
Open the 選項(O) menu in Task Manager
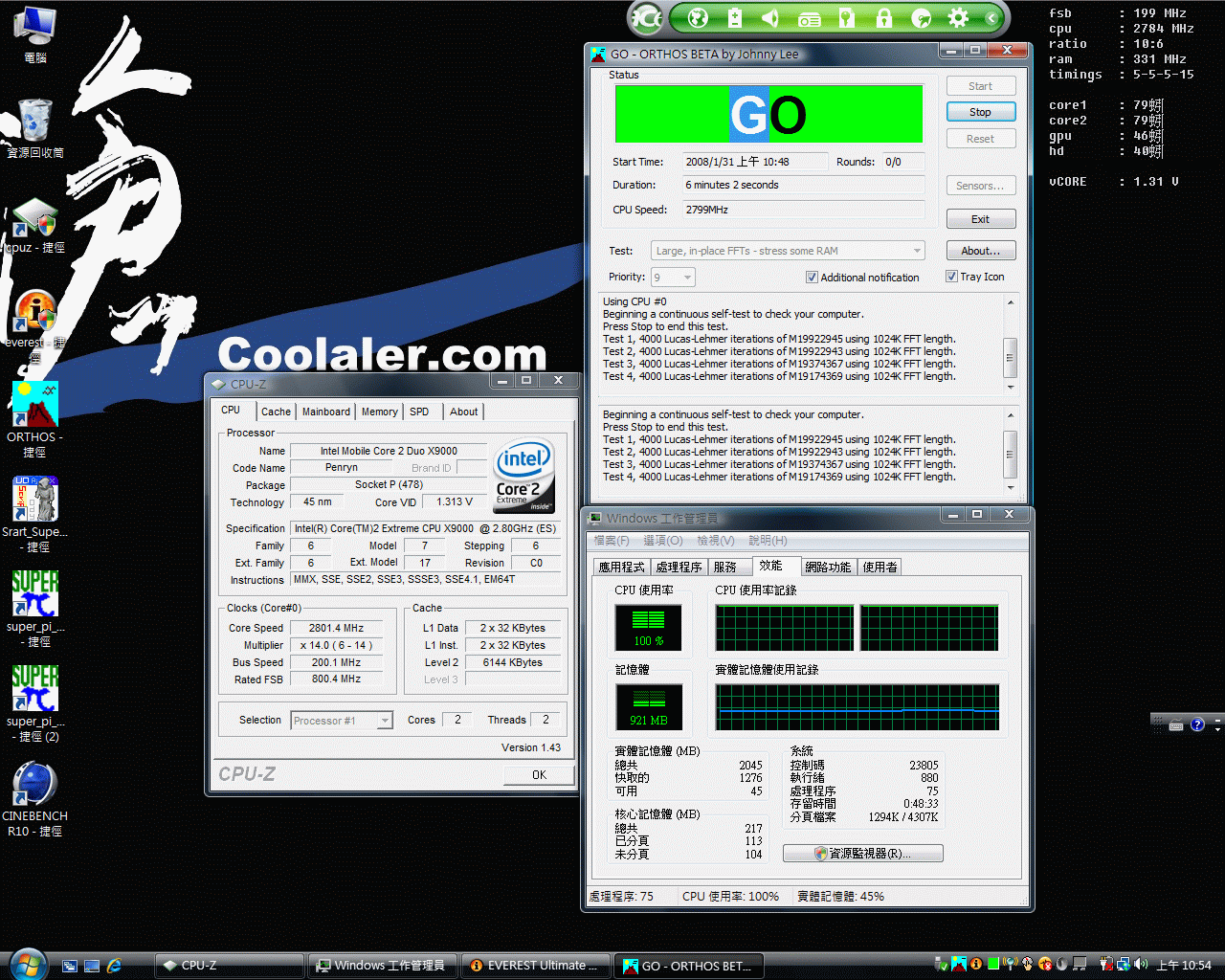[x=663, y=541]
